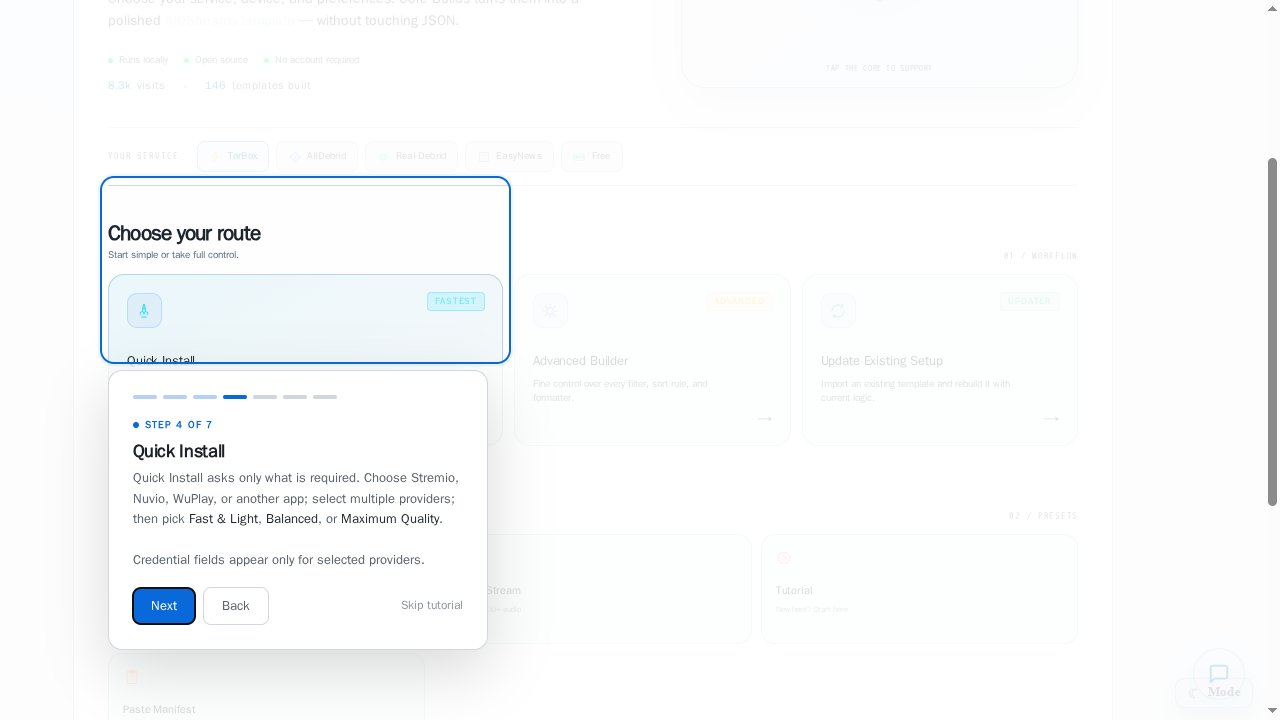This screenshot has width=1280, height=720.
Task: Click the arrow on Advanced Builder card
Action: pos(764,419)
